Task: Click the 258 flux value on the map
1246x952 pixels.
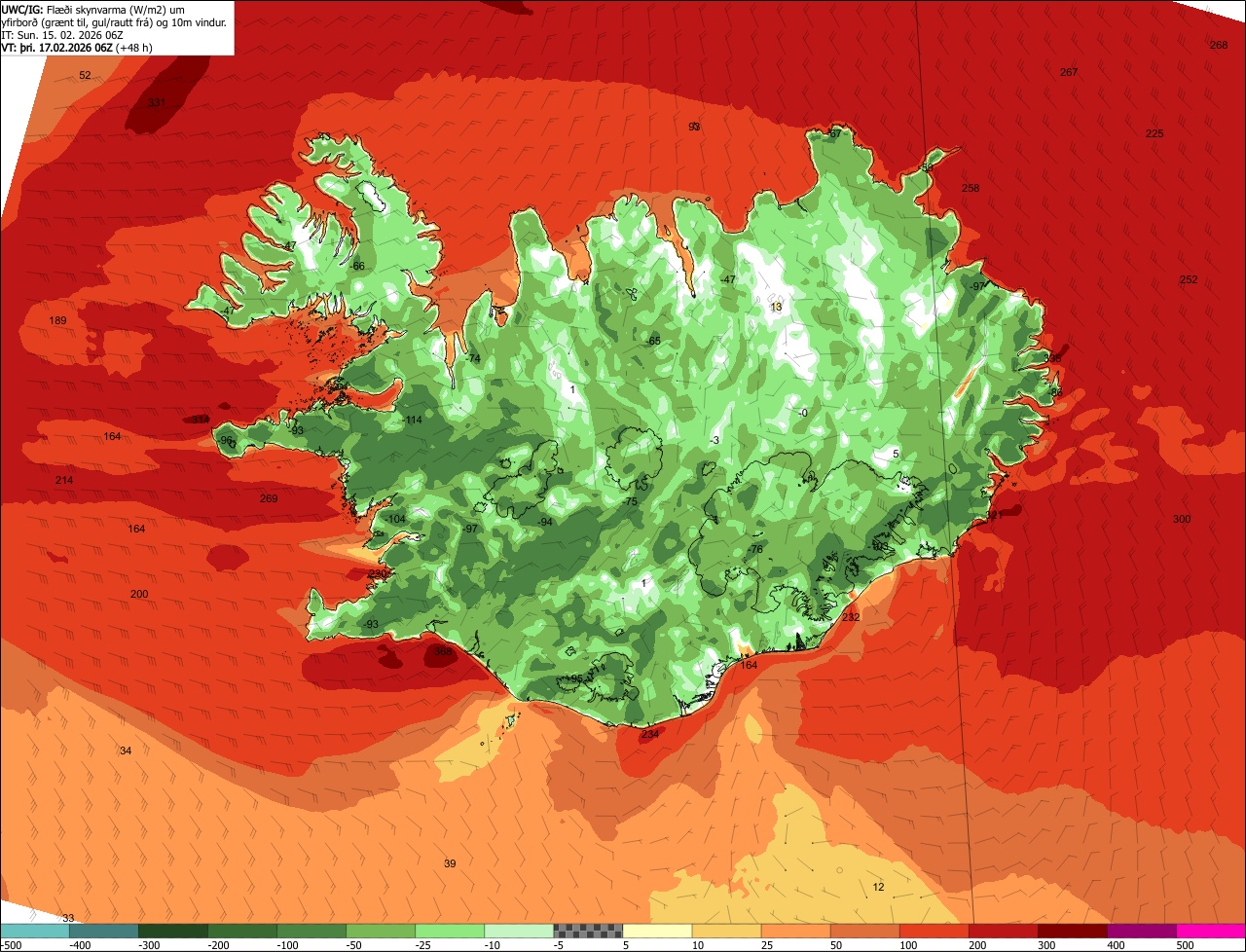Action: 971,188
